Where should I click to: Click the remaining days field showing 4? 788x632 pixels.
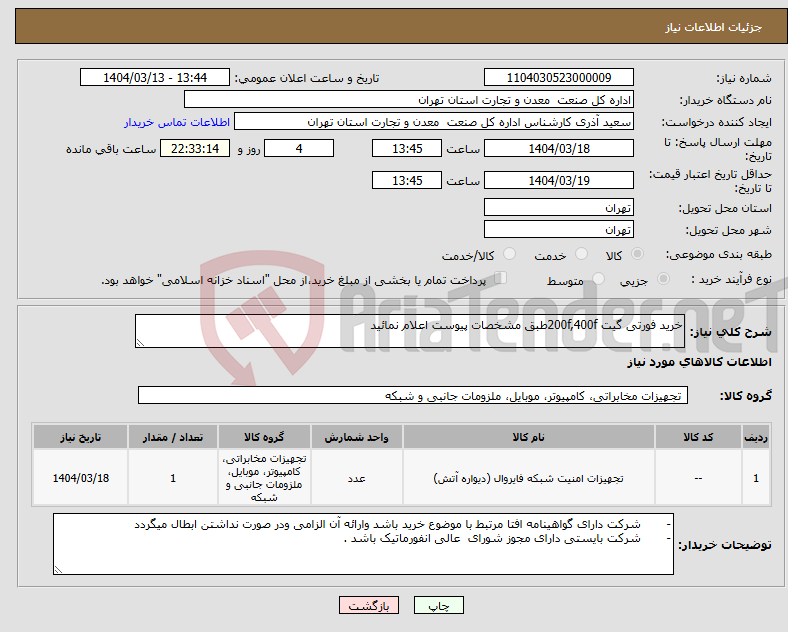tap(299, 149)
